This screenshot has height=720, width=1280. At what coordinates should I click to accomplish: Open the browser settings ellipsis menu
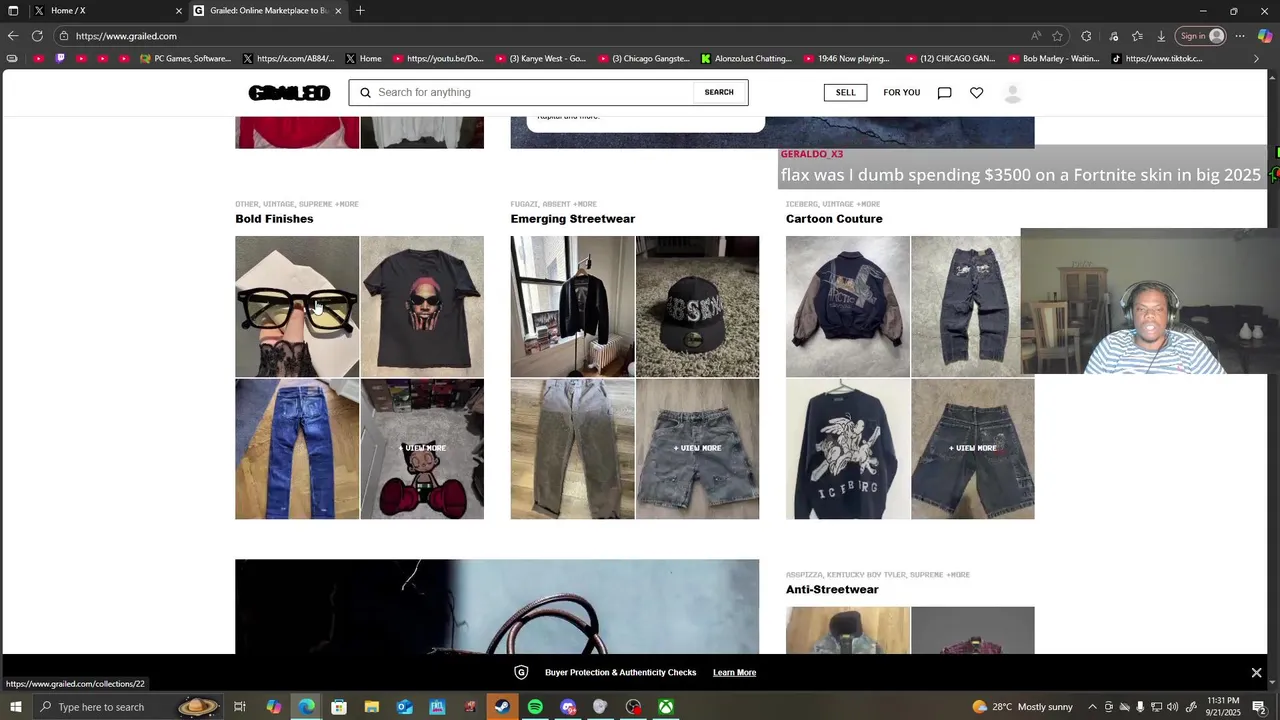tap(1240, 36)
